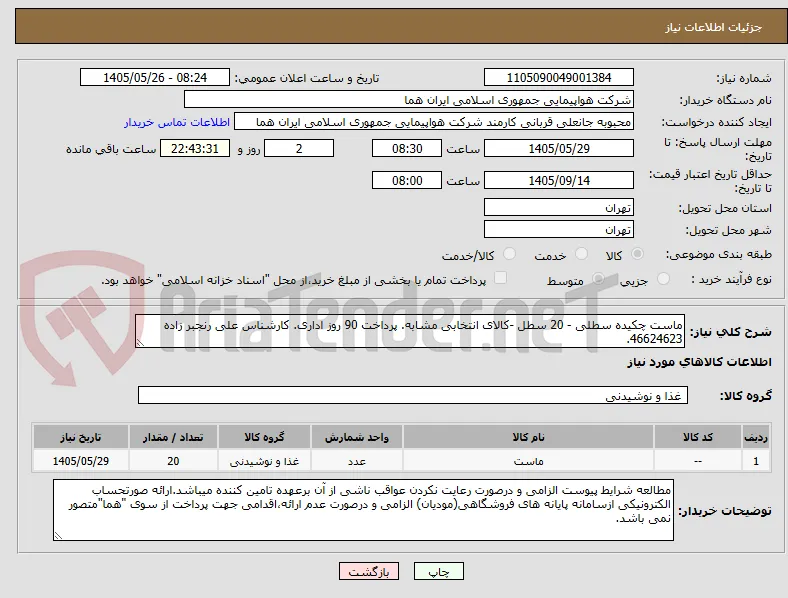788x598 pixels.
Task: Click the request creator name field
Action: (x=434, y=122)
